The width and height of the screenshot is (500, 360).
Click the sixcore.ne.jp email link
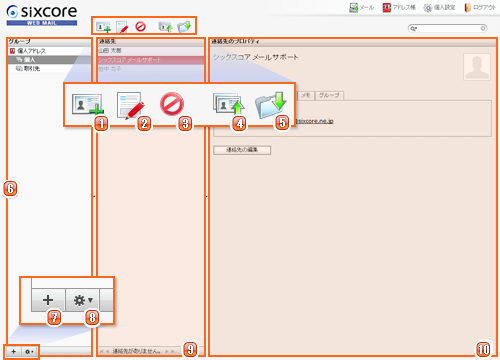click(315, 121)
